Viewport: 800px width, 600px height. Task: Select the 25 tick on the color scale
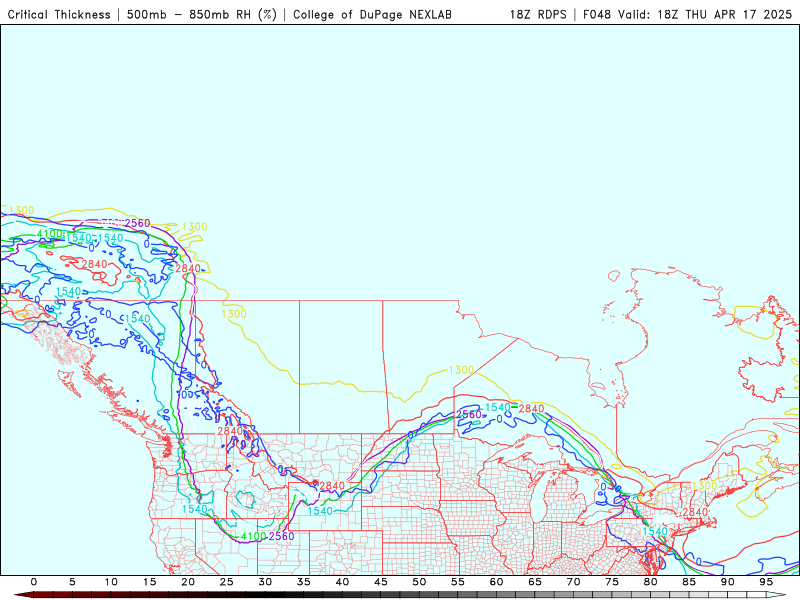coord(227,582)
